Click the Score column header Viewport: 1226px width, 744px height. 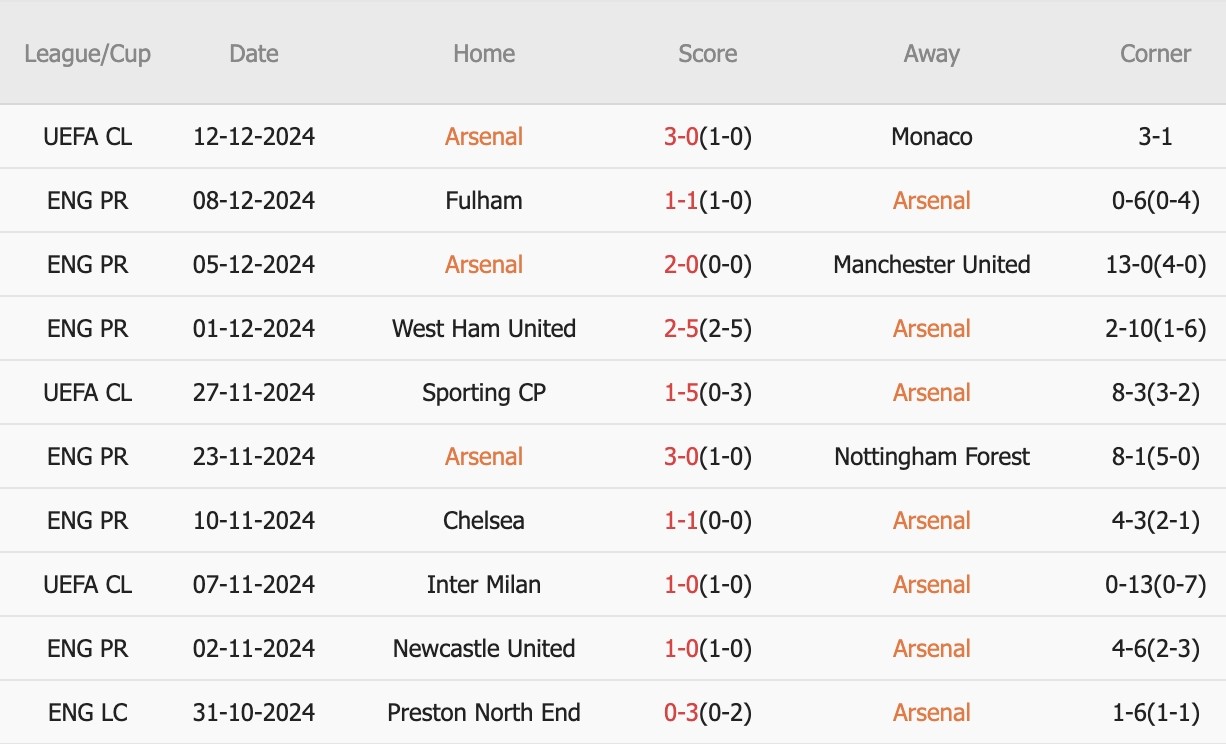click(x=708, y=53)
